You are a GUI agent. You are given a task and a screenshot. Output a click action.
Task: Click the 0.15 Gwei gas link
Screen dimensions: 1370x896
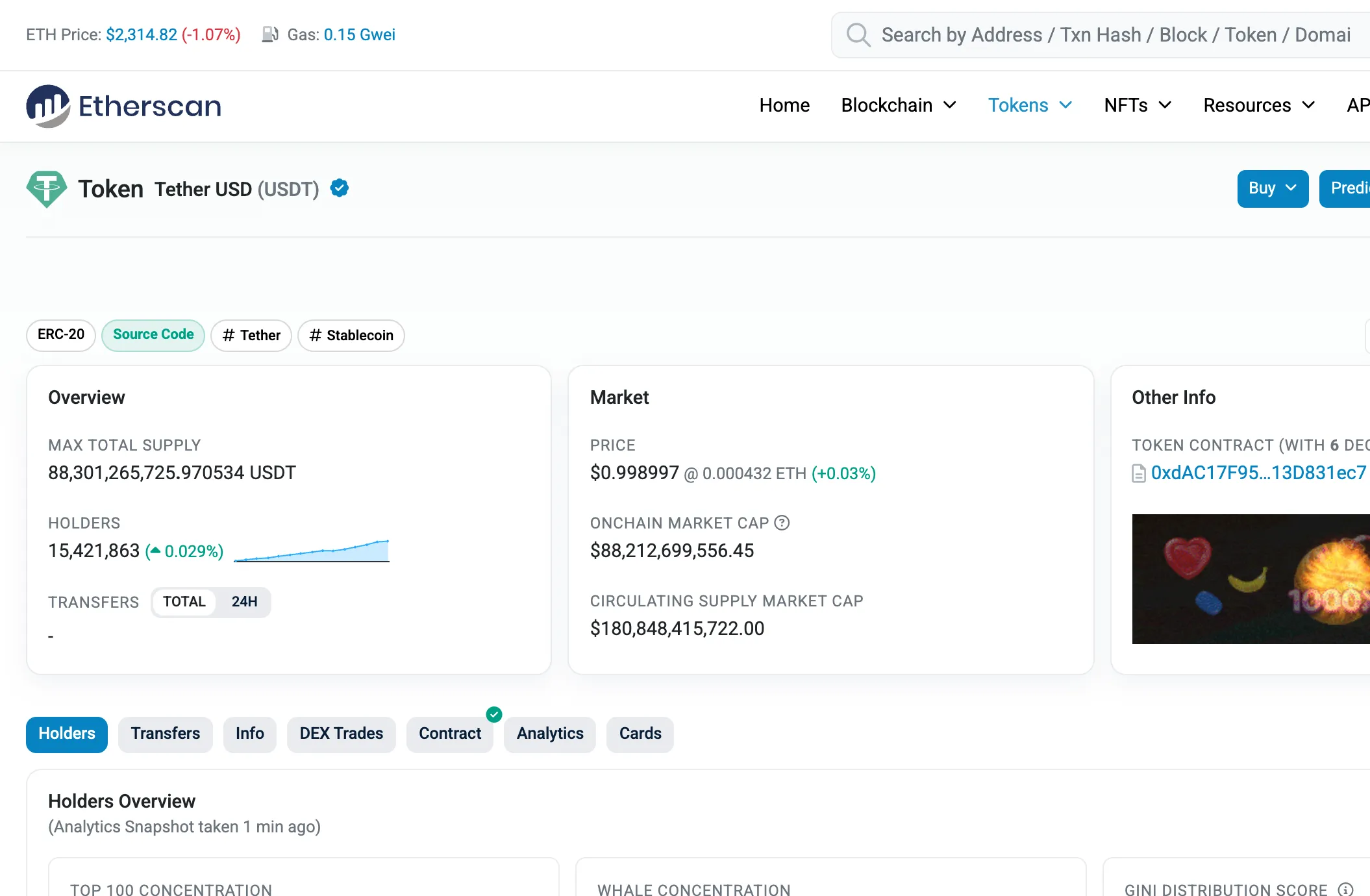(359, 34)
